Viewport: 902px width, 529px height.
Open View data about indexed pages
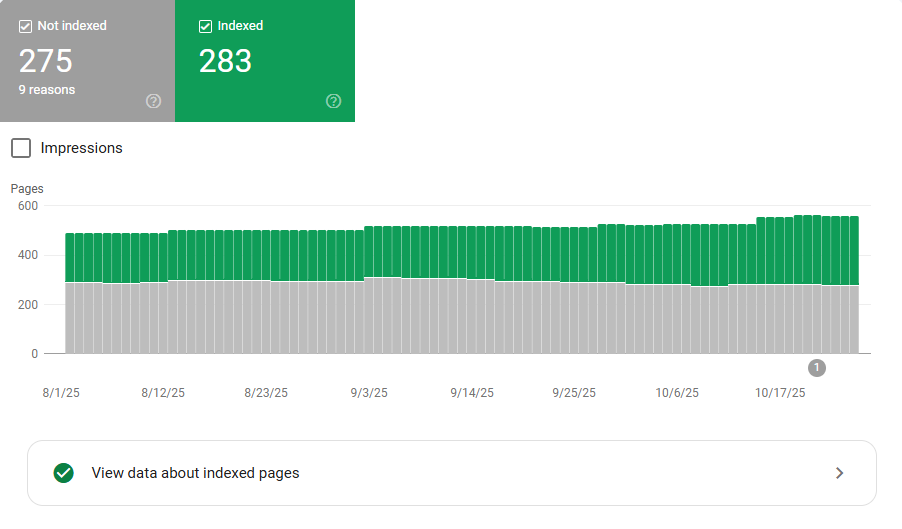pos(195,473)
